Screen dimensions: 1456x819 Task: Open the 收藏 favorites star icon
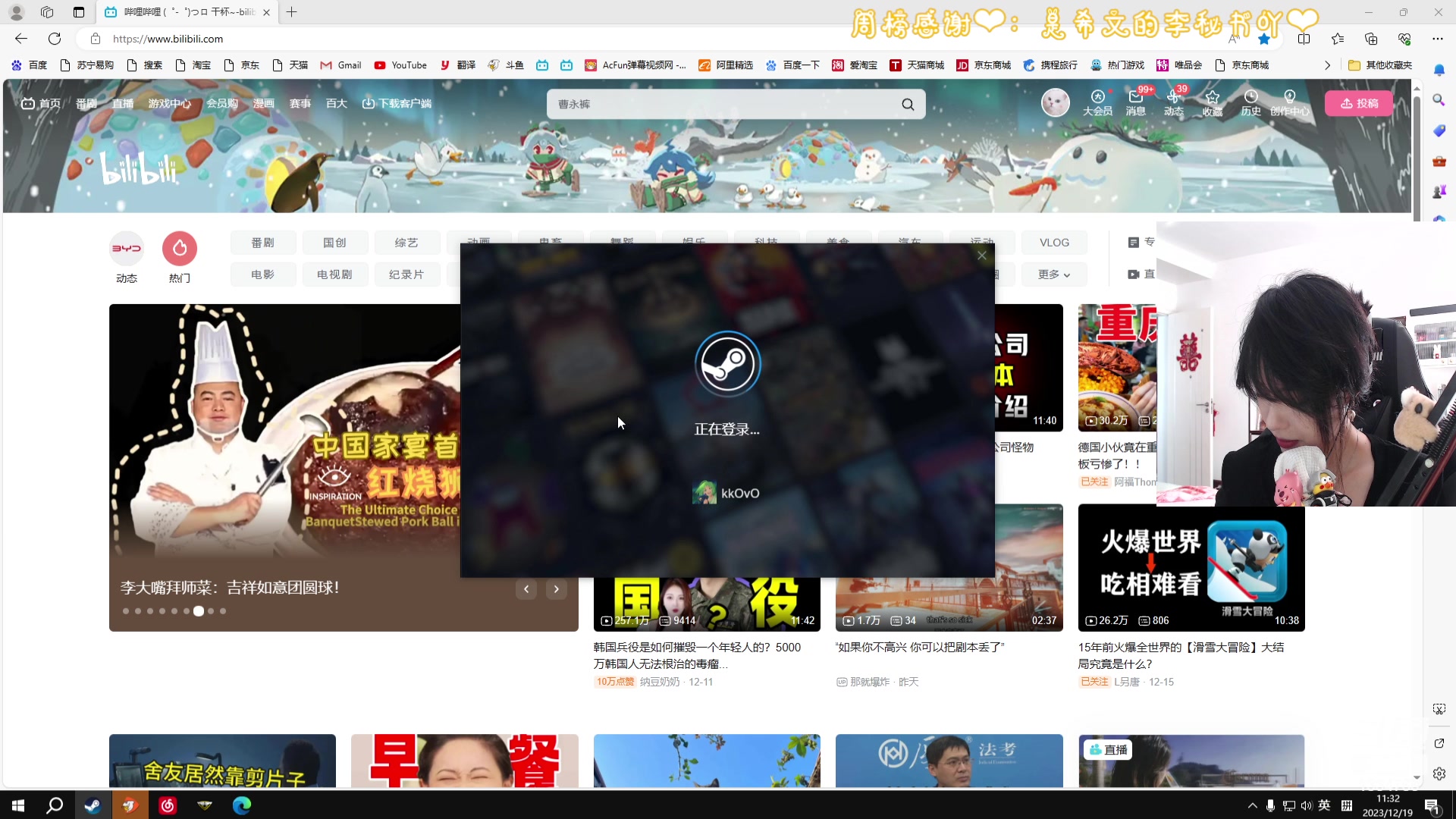(x=1212, y=103)
